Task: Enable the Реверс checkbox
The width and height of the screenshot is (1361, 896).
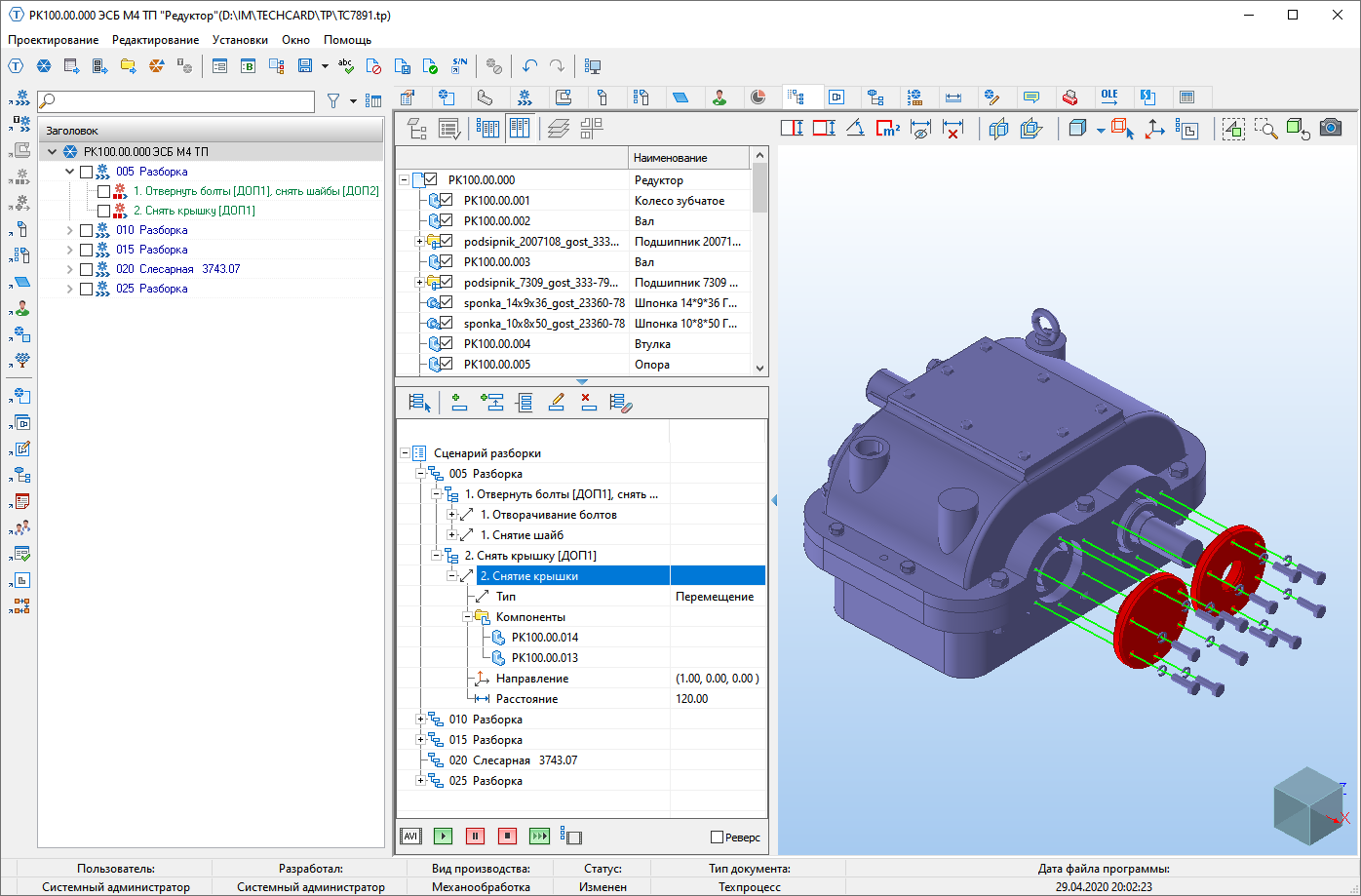Action: [x=718, y=837]
